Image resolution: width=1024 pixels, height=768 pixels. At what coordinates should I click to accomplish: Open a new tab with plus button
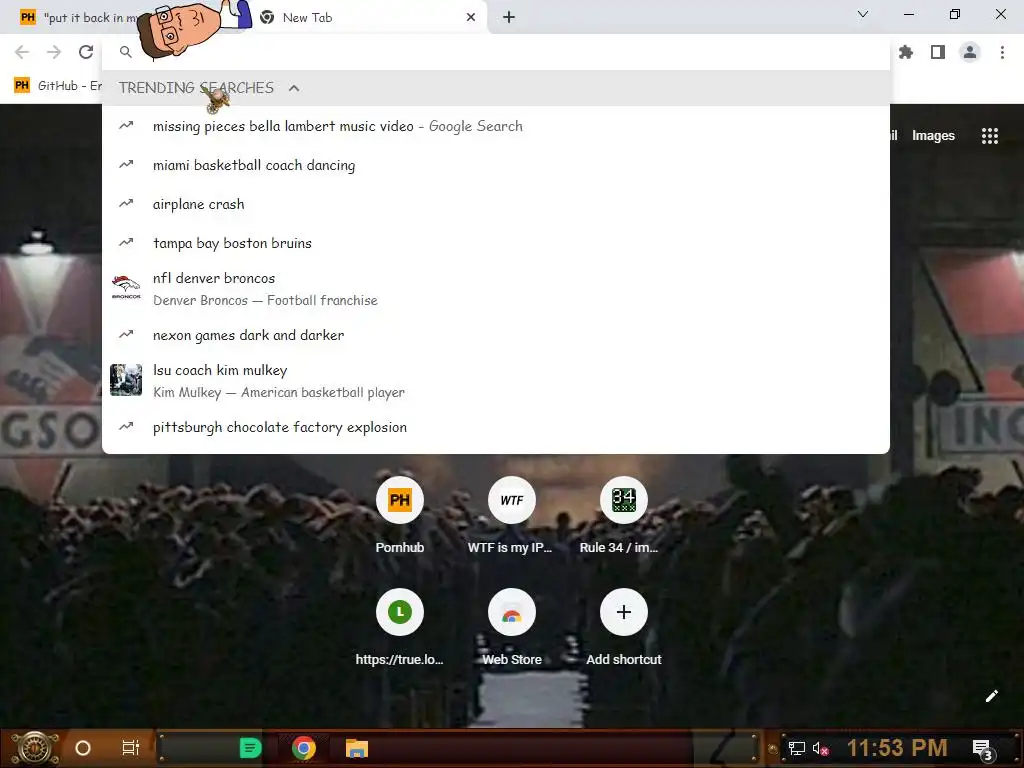509,18
